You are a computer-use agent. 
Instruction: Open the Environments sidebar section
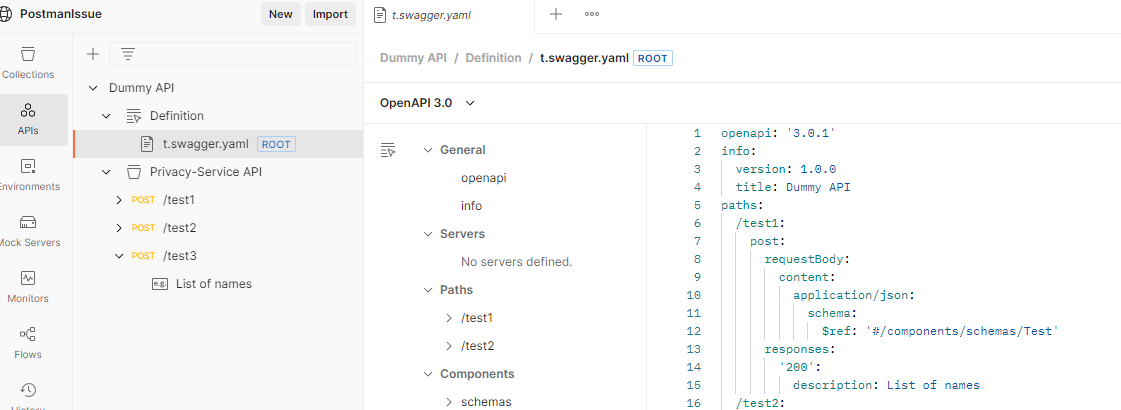coord(29,175)
